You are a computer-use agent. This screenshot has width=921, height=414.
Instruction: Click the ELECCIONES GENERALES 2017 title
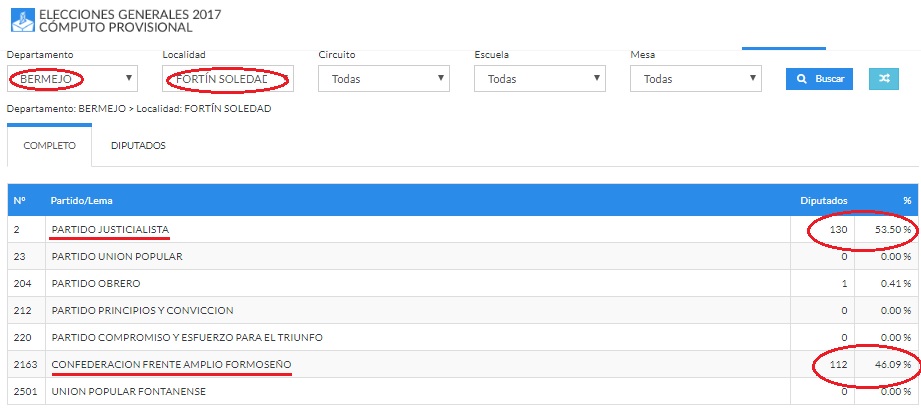click(130, 15)
